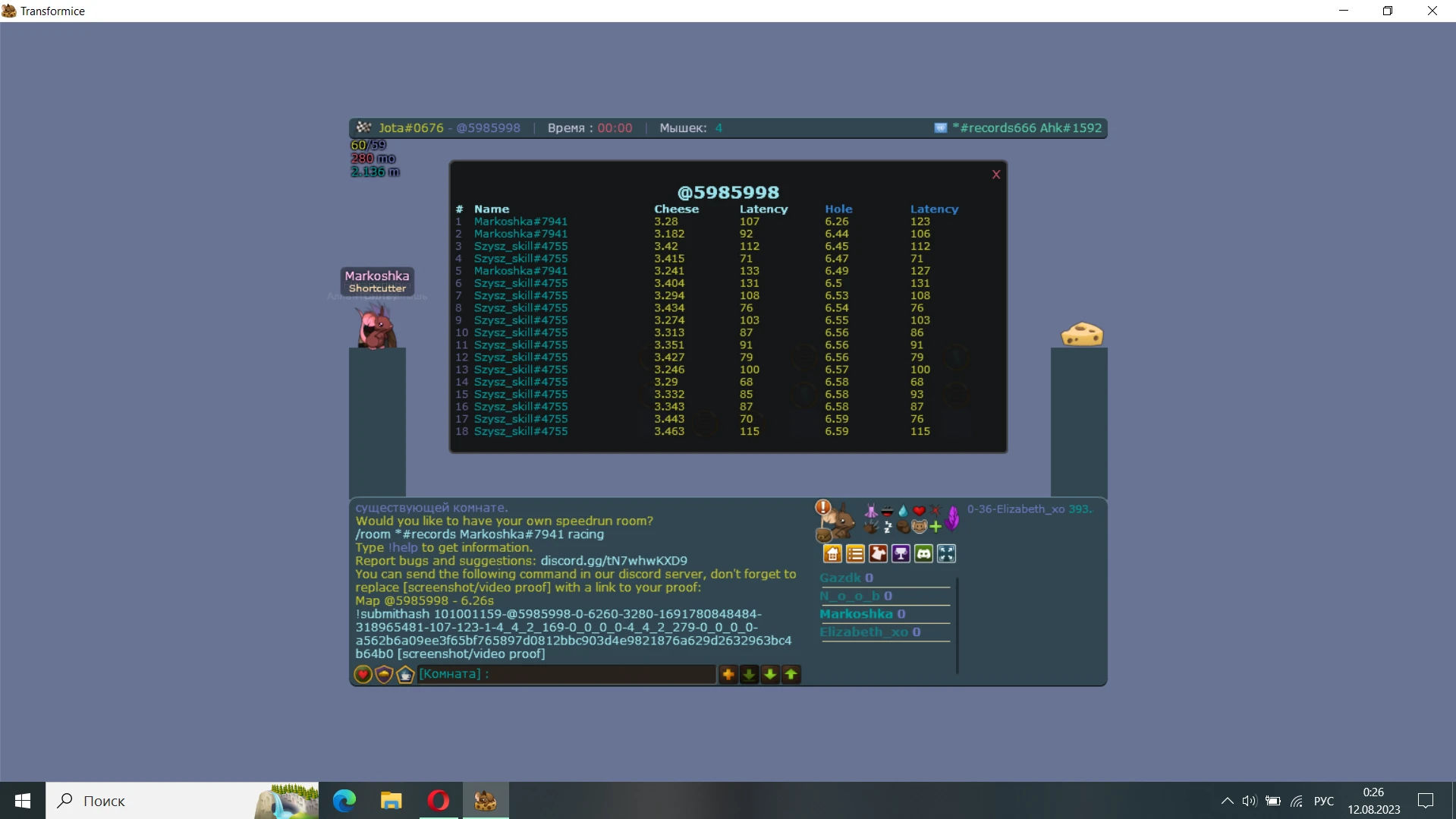Click the !help command link in chat
This screenshot has height=819, width=1456.
coord(403,547)
